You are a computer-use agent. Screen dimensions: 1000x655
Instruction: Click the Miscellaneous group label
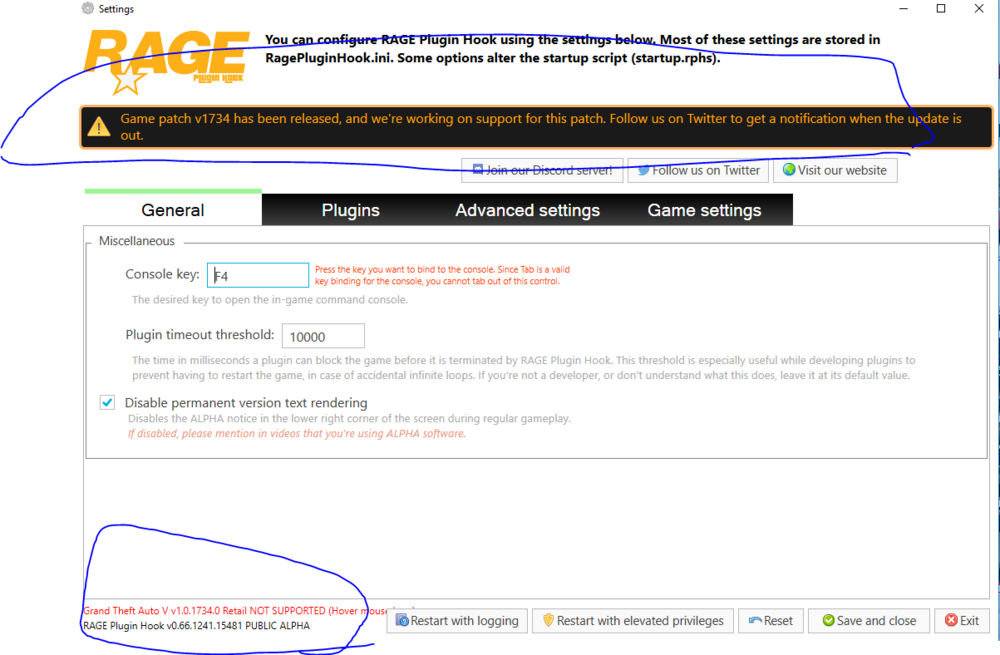pos(136,240)
